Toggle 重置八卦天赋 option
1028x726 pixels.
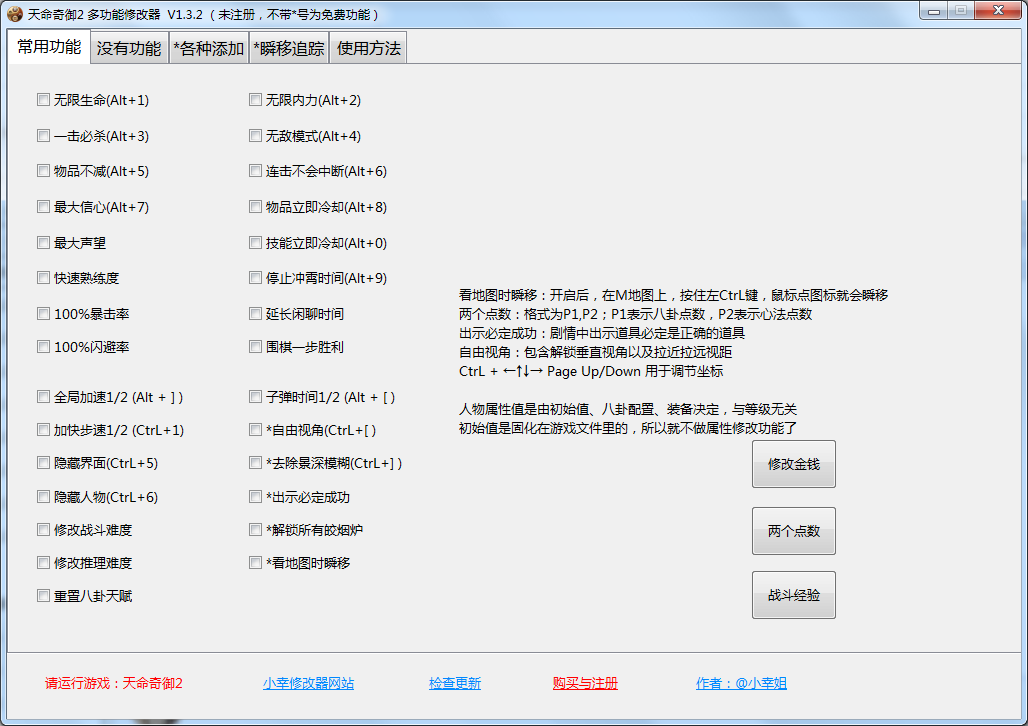pos(43,595)
